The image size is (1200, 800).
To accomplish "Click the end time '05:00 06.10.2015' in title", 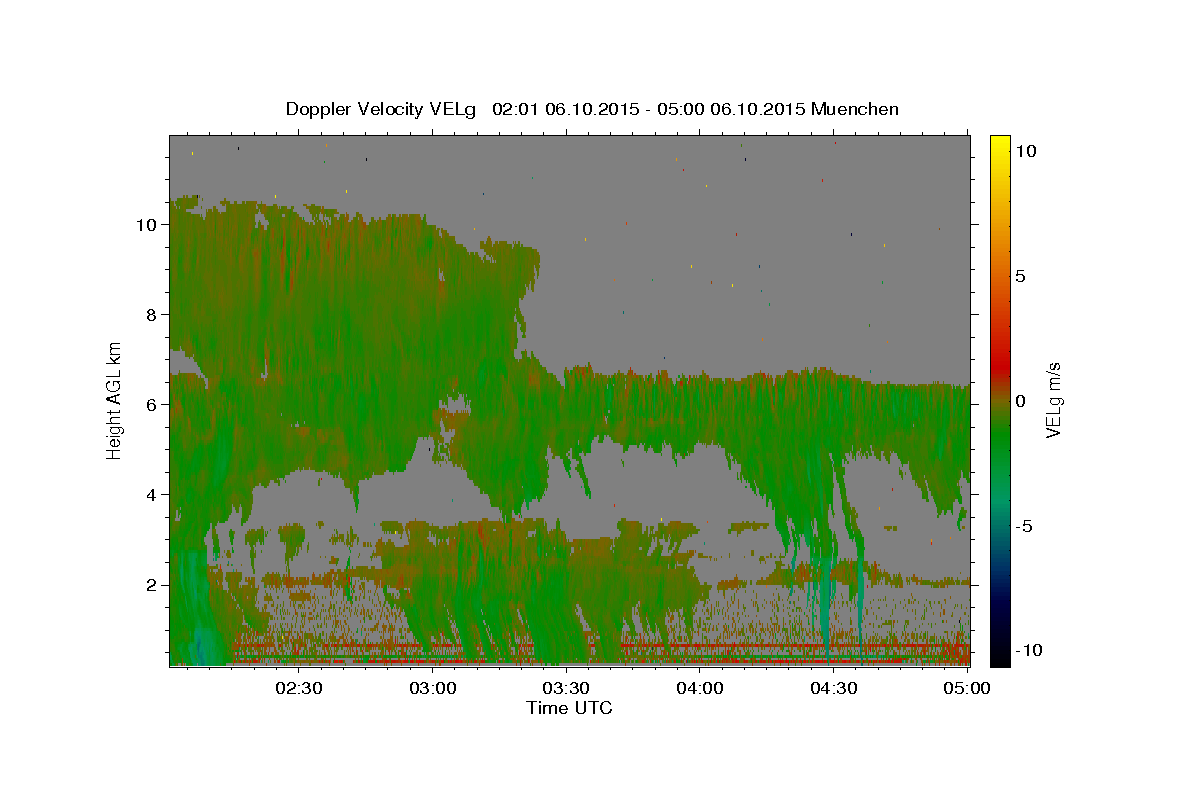I will pyautogui.click(x=732, y=109).
